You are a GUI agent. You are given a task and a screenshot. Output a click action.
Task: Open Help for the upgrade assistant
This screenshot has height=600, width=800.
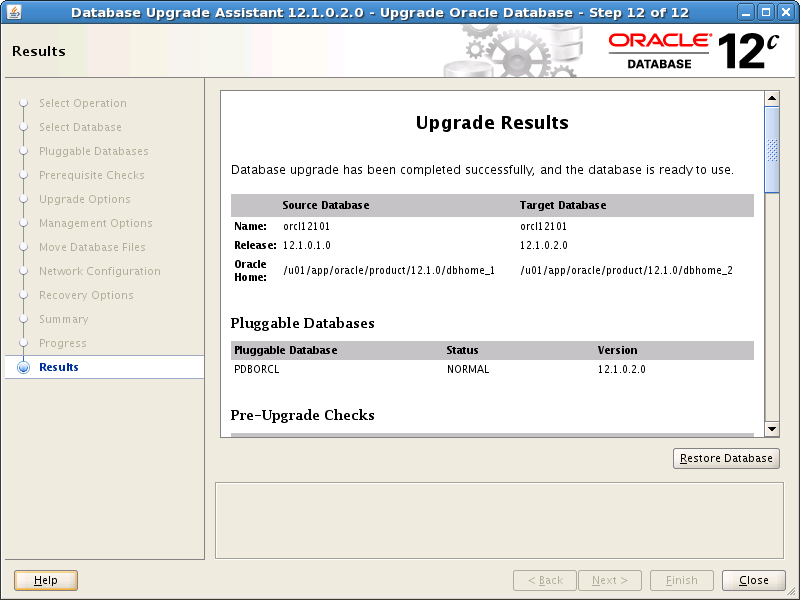(x=46, y=580)
